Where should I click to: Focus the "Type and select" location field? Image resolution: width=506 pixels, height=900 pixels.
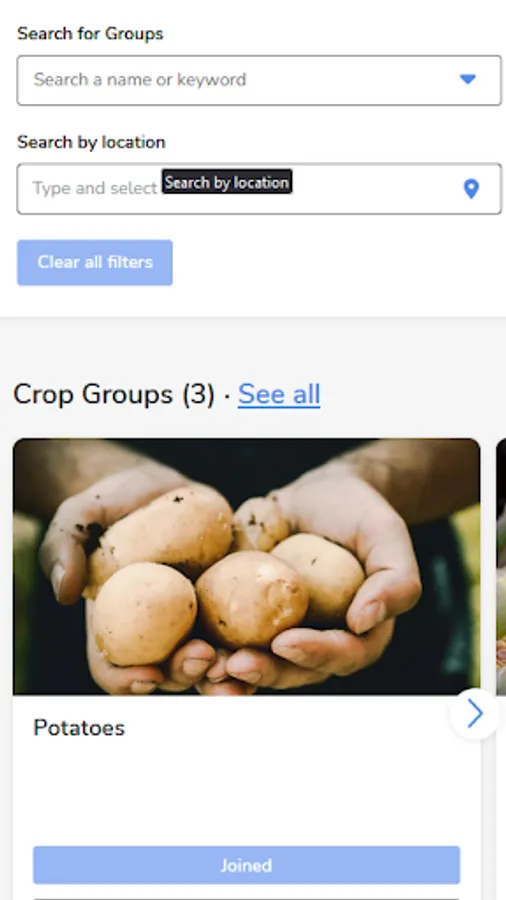coord(259,189)
